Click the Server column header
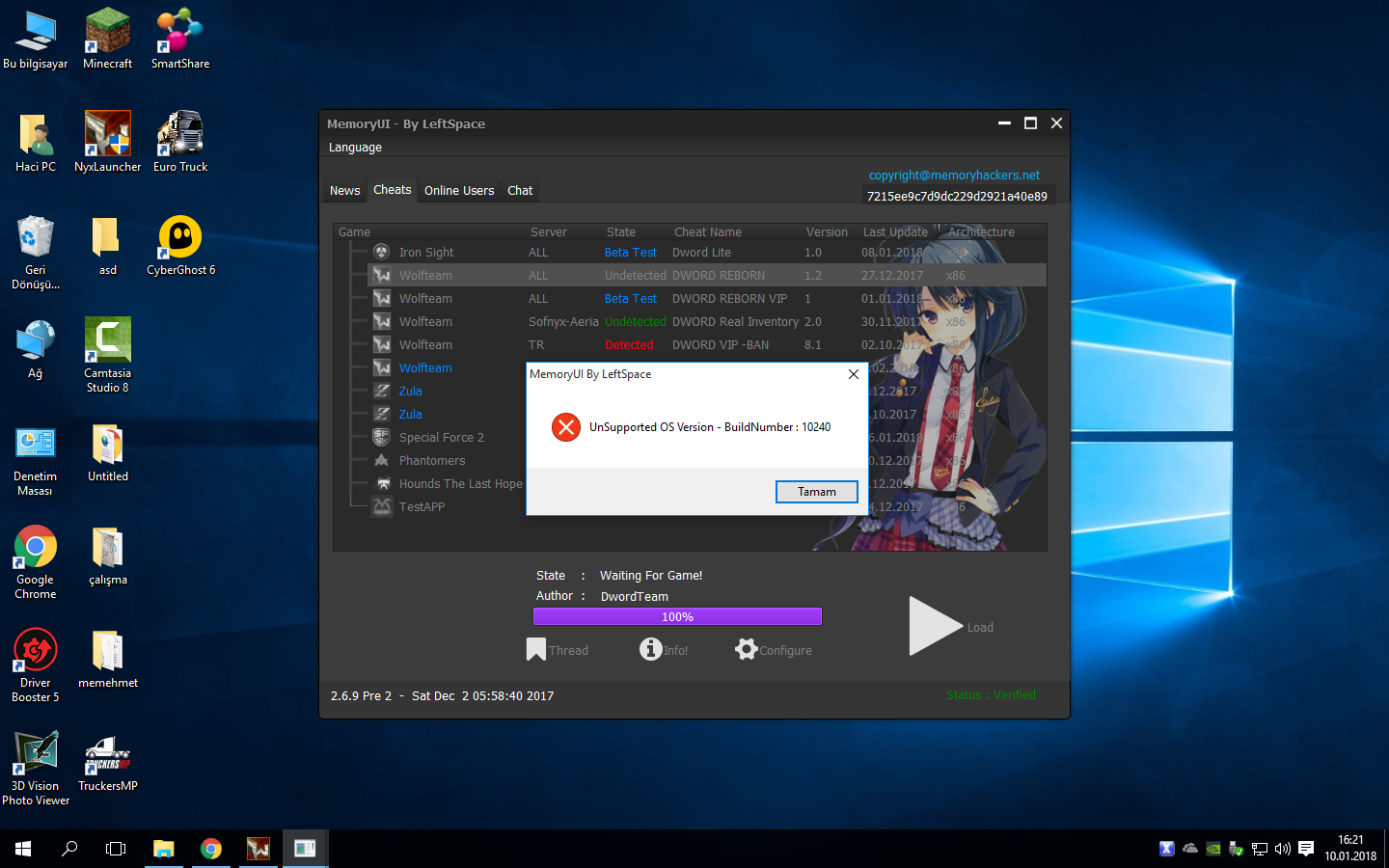Image resolution: width=1389 pixels, height=868 pixels. click(549, 232)
